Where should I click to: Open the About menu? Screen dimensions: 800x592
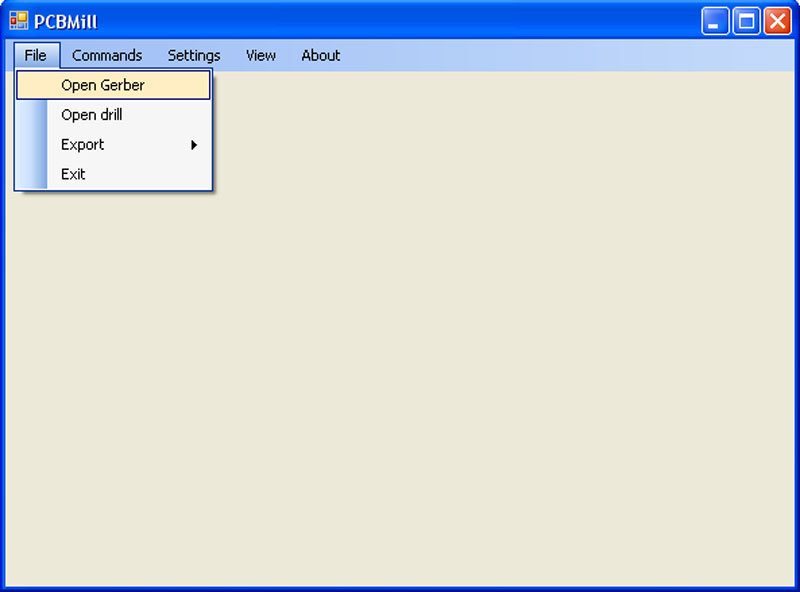320,55
